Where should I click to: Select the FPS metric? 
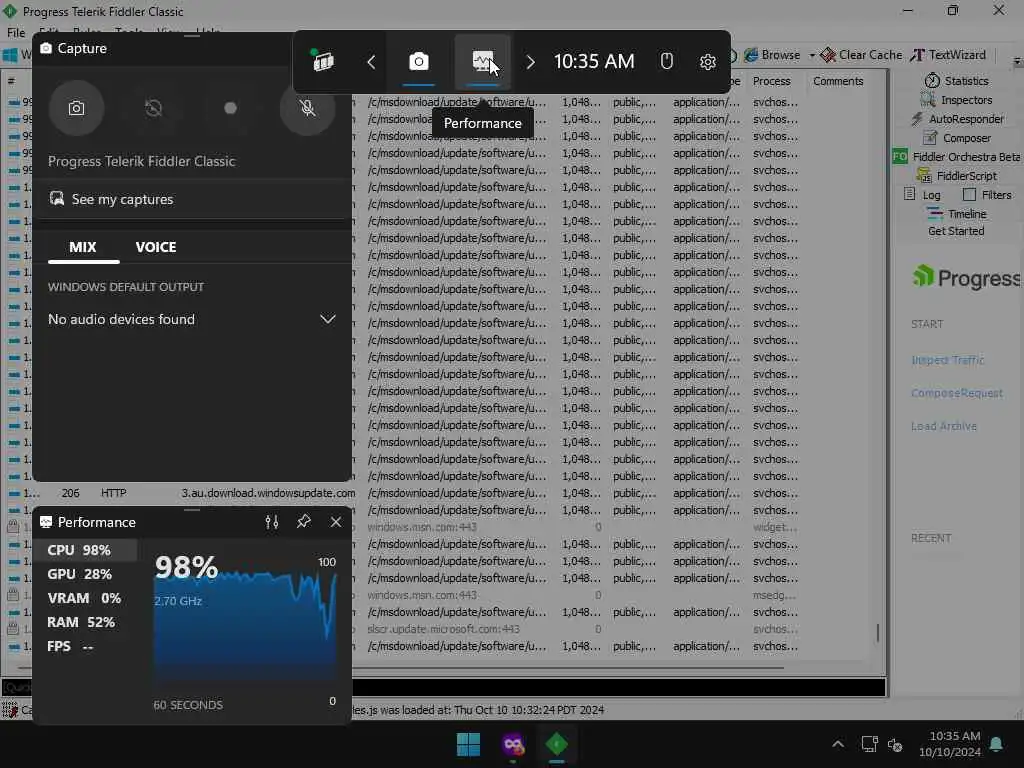coord(85,646)
